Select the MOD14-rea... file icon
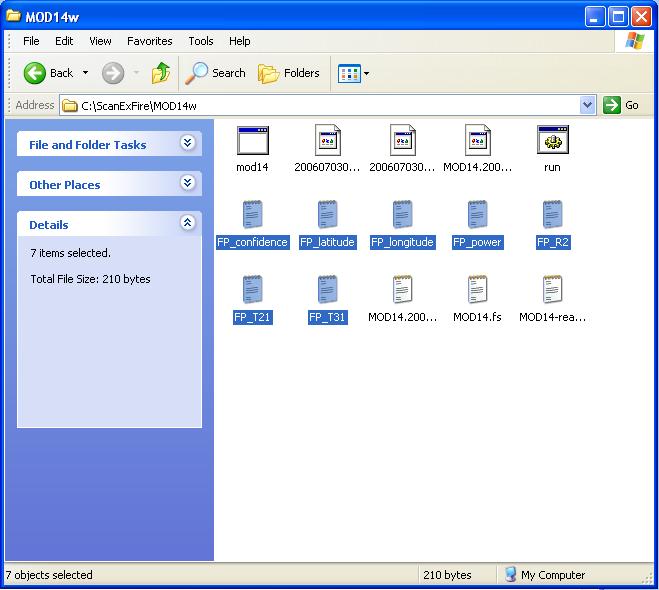The height and width of the screenshot is (590, 659). pyautogui.click(x=552, y=289)
